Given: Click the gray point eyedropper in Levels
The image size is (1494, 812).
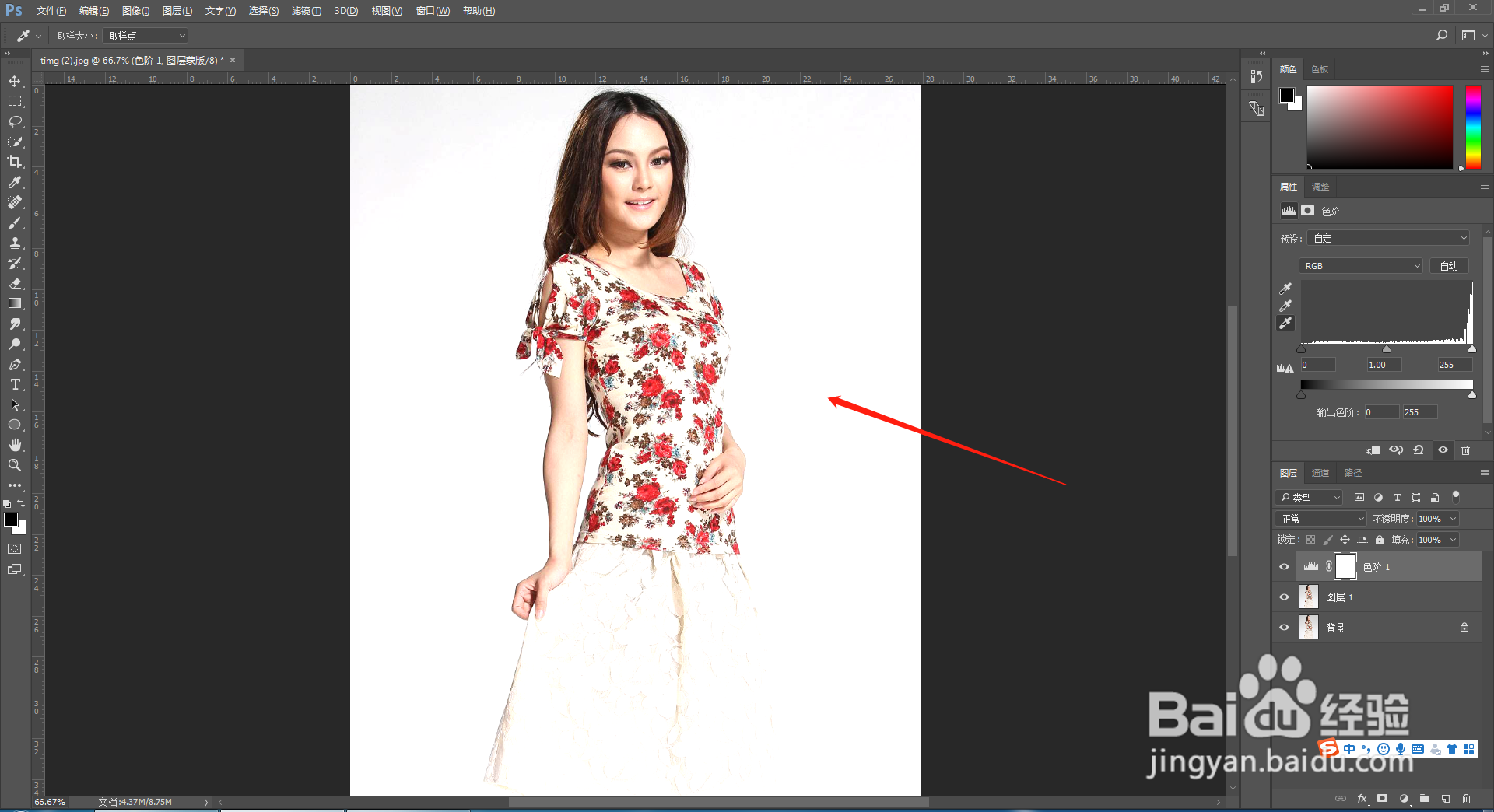Looking at the screenshot, I should click(1285, 306).
